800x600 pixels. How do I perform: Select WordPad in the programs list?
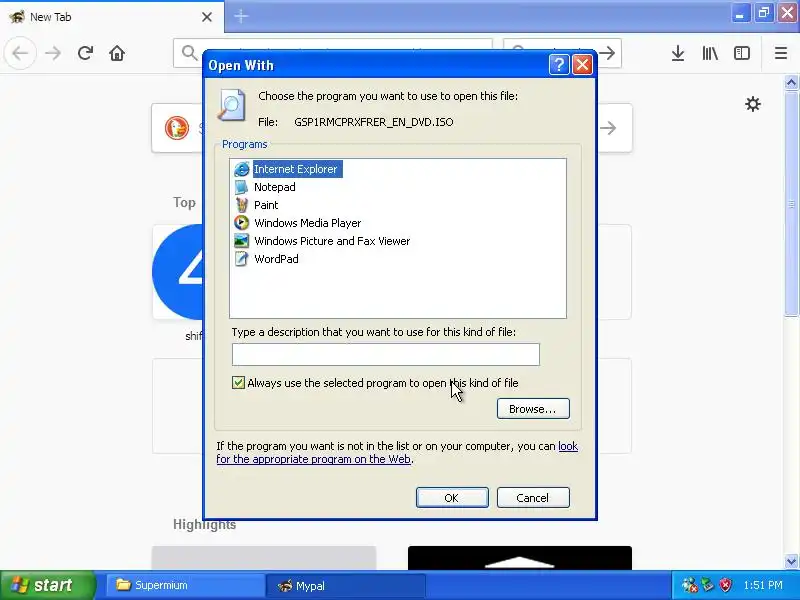tap(276, 259)
